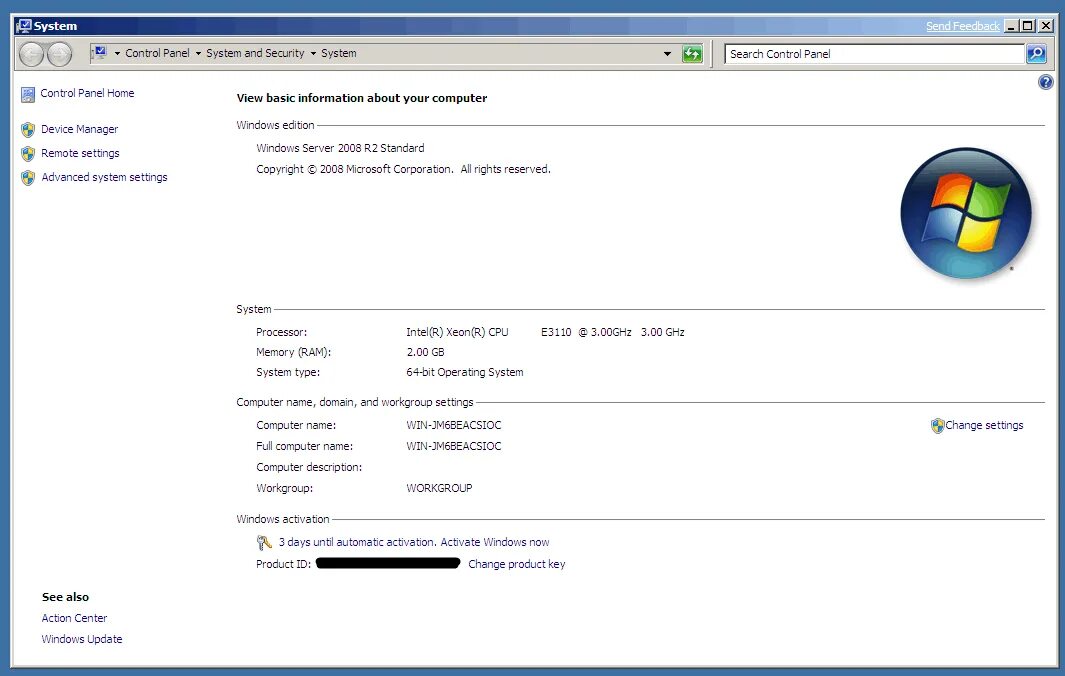1065x676 pixels.
Task: Click the 64-bit Operating System value
Action: click(x=465, y=372)
